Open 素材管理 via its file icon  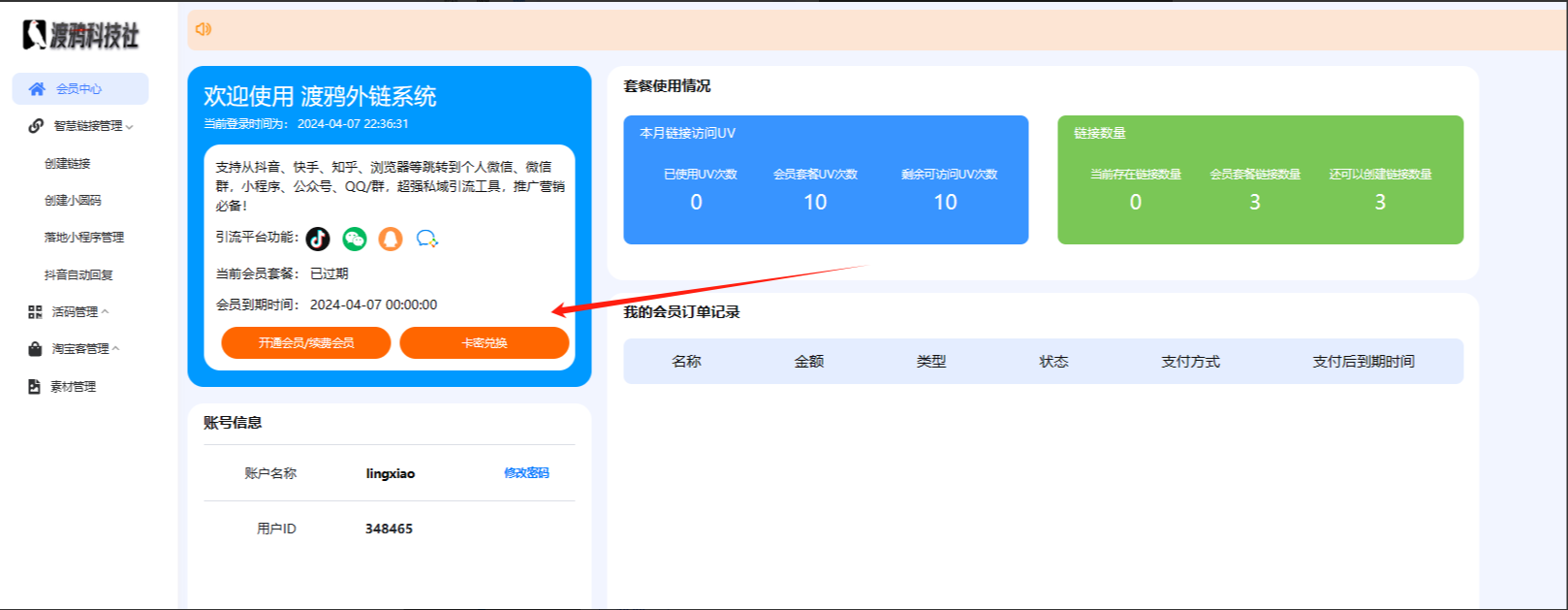pos(35,387)
